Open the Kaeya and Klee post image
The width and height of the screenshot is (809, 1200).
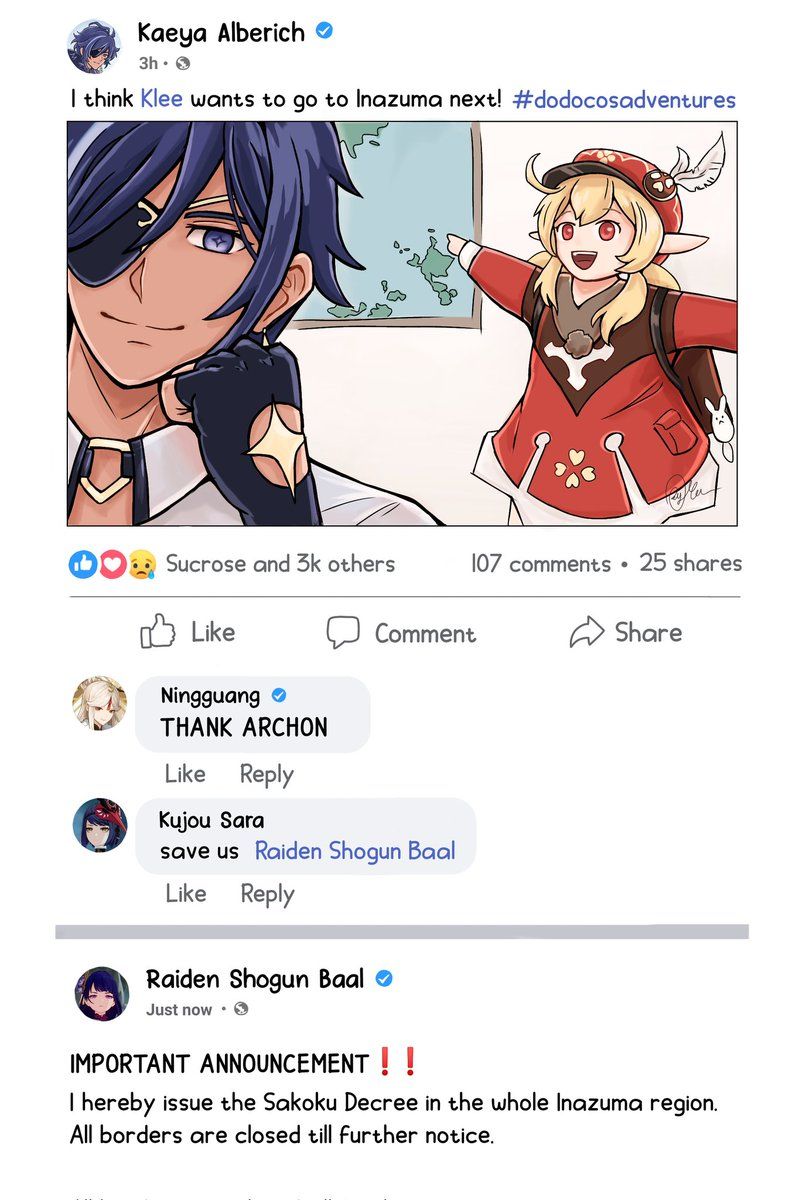(x=402, y=323)
